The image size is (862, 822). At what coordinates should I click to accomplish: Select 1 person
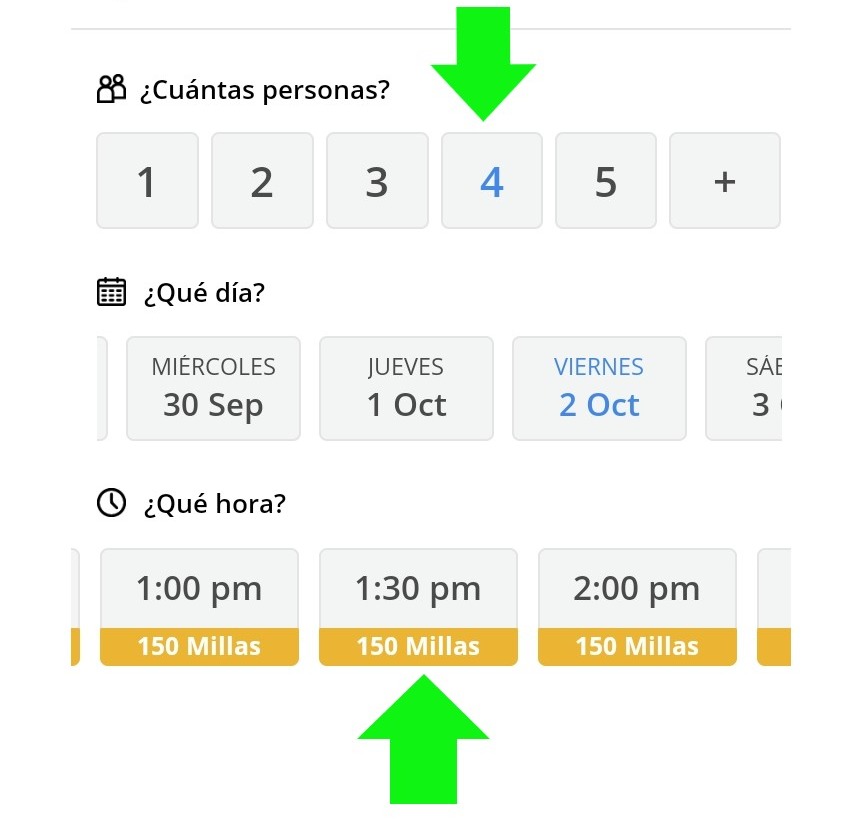coord(147,181)
